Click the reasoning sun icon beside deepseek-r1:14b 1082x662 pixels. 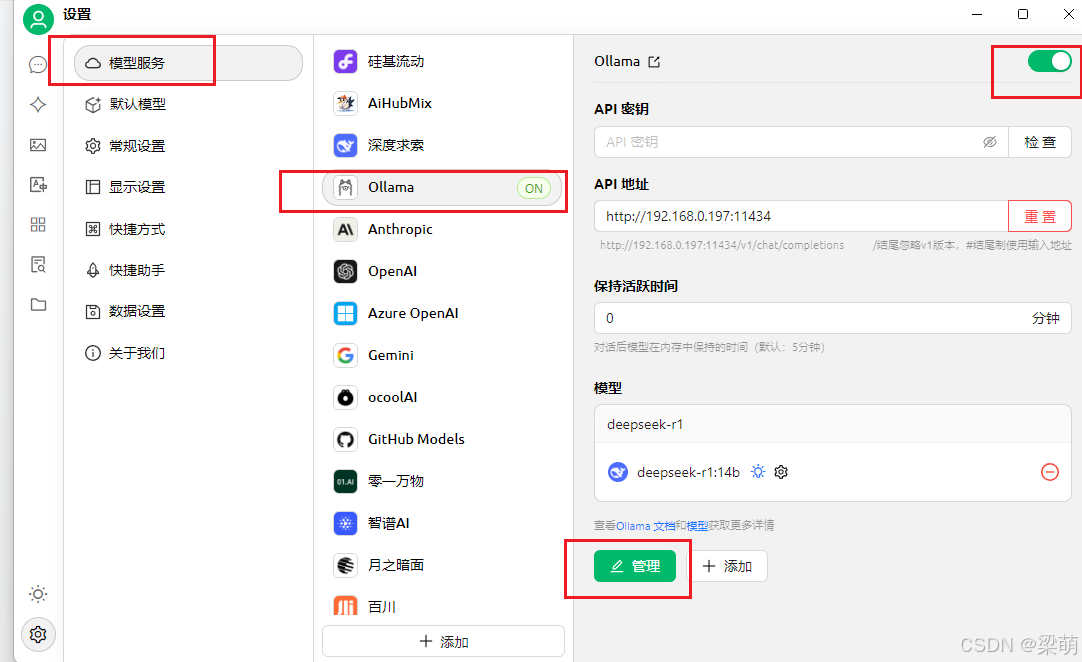tap(758, 472)
